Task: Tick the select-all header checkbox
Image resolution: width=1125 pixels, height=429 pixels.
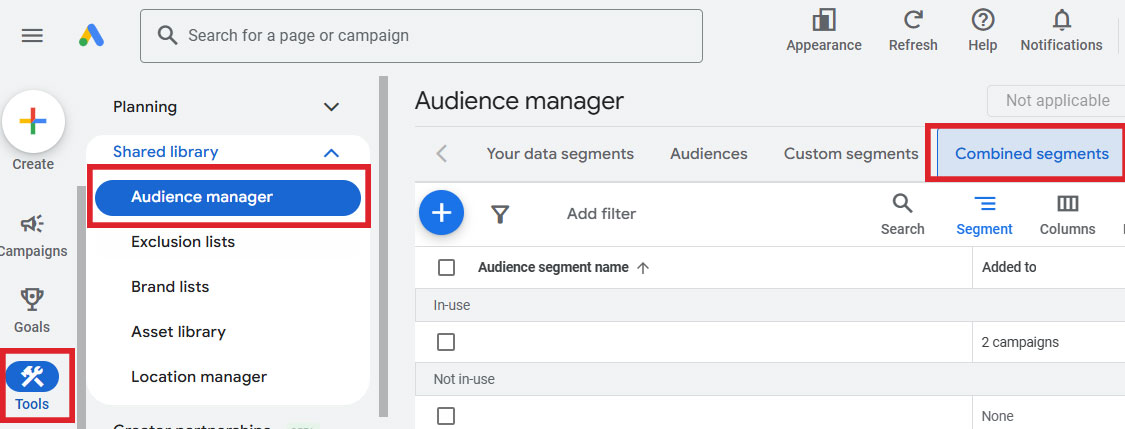Action: [x=447, y=267]
